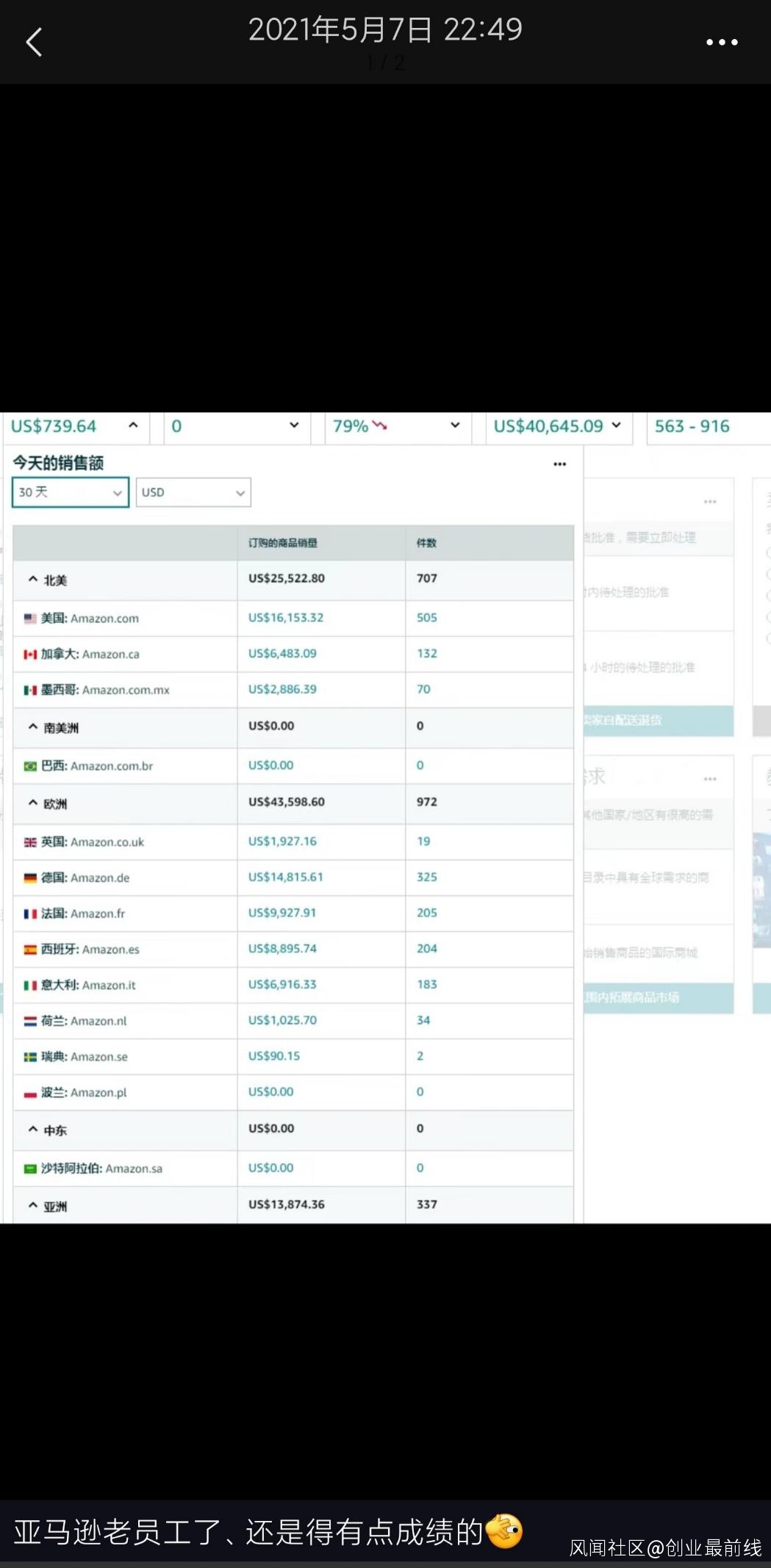Open the USD currency dropdown
This screenshot has width=771, height=1568.
[x=193, y=492]
